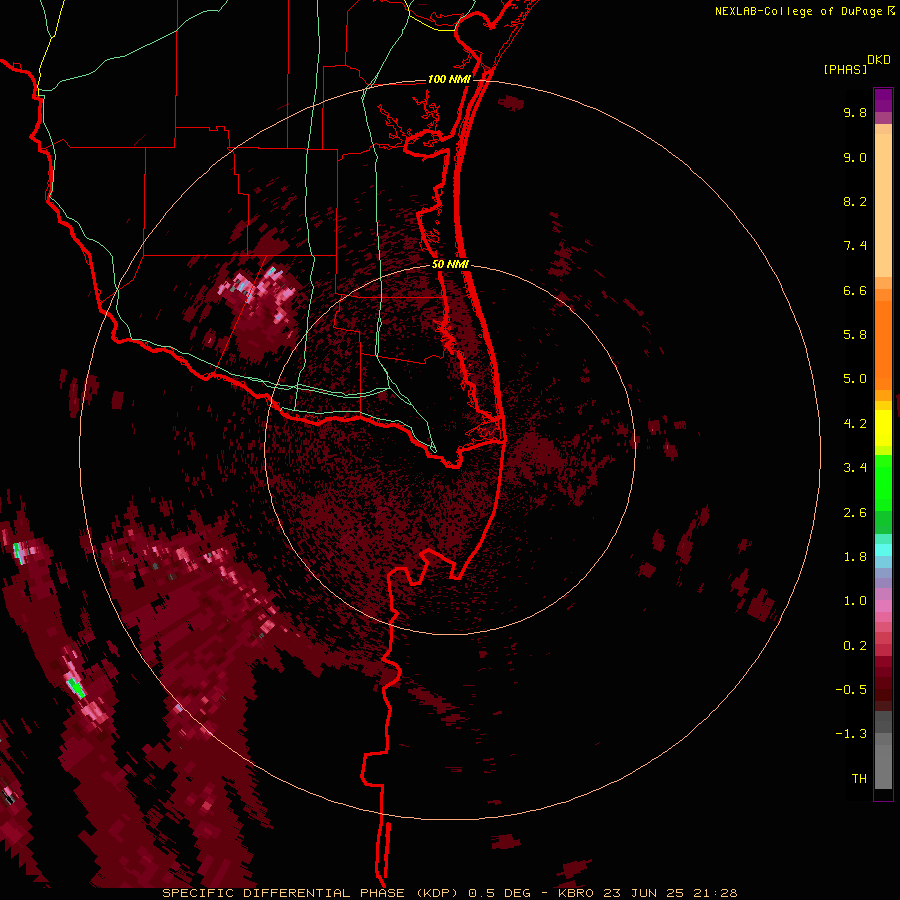Click the 2.6 scale value
900x900 pixels.
855,513
